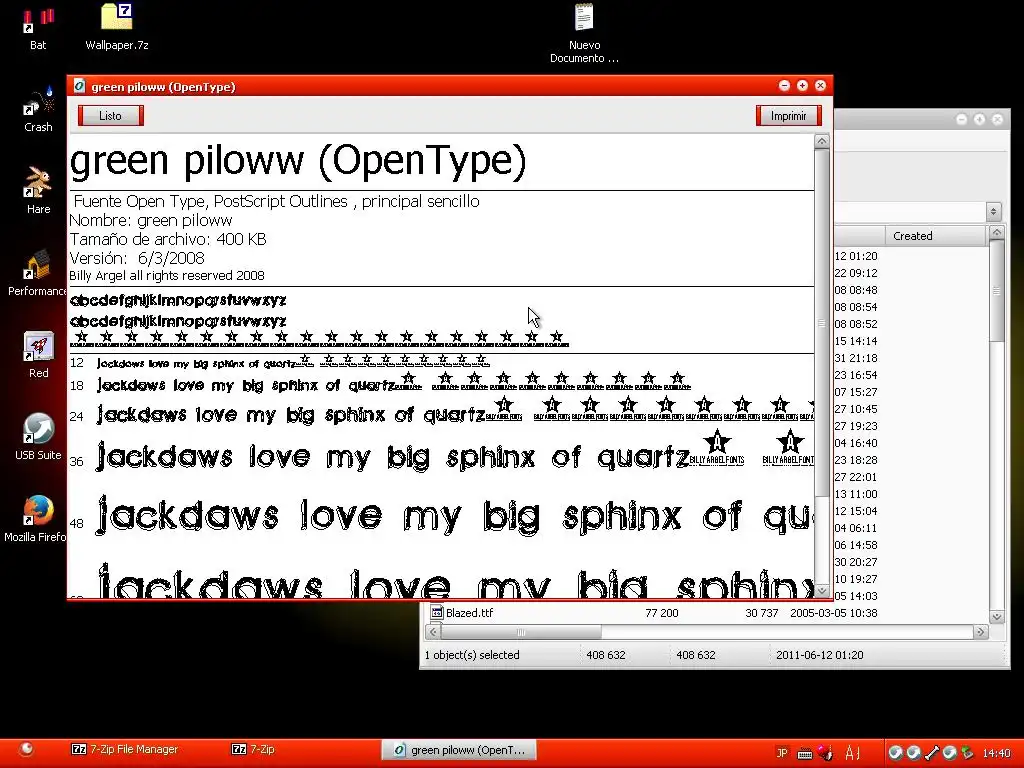Click the font viewer vertical scrollbar thumb
The height and width of the screenshot is (768, 1024).
tap(822, 323)
